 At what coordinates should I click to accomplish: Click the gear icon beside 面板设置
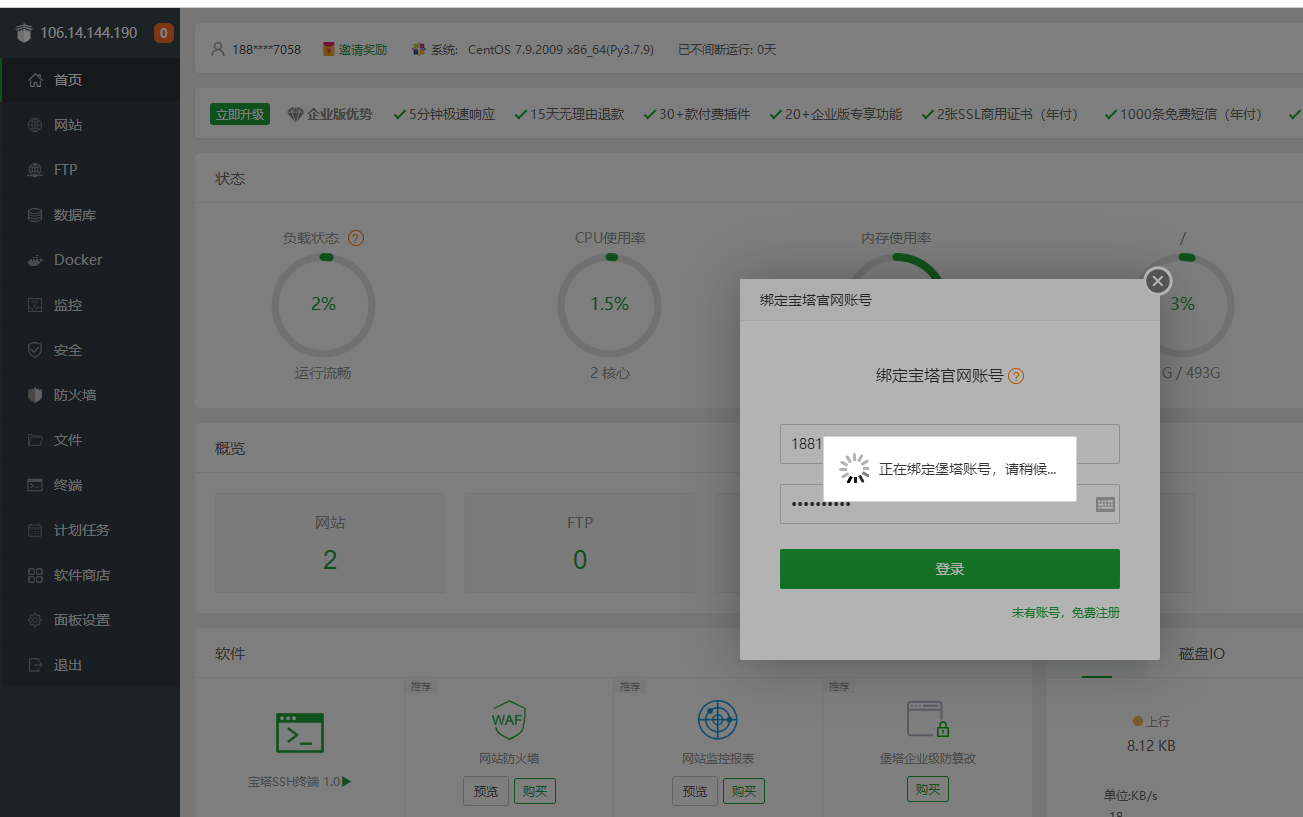click(x=35, y=620)
